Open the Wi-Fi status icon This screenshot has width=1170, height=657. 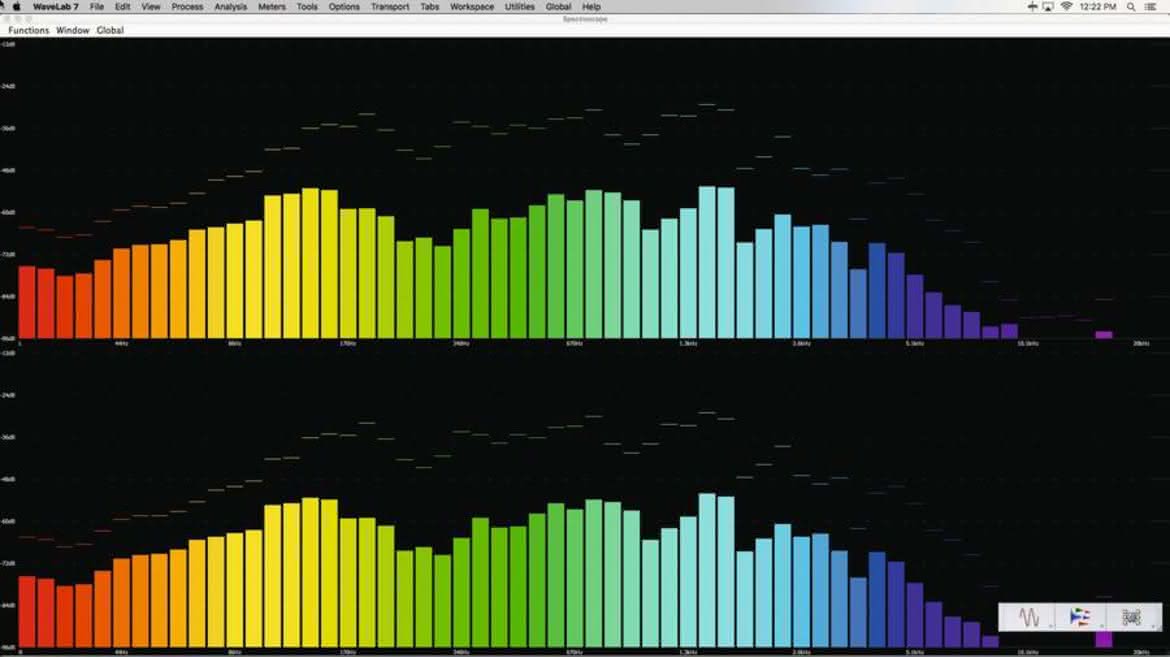pyautogui.click(x=1066, y=7)
